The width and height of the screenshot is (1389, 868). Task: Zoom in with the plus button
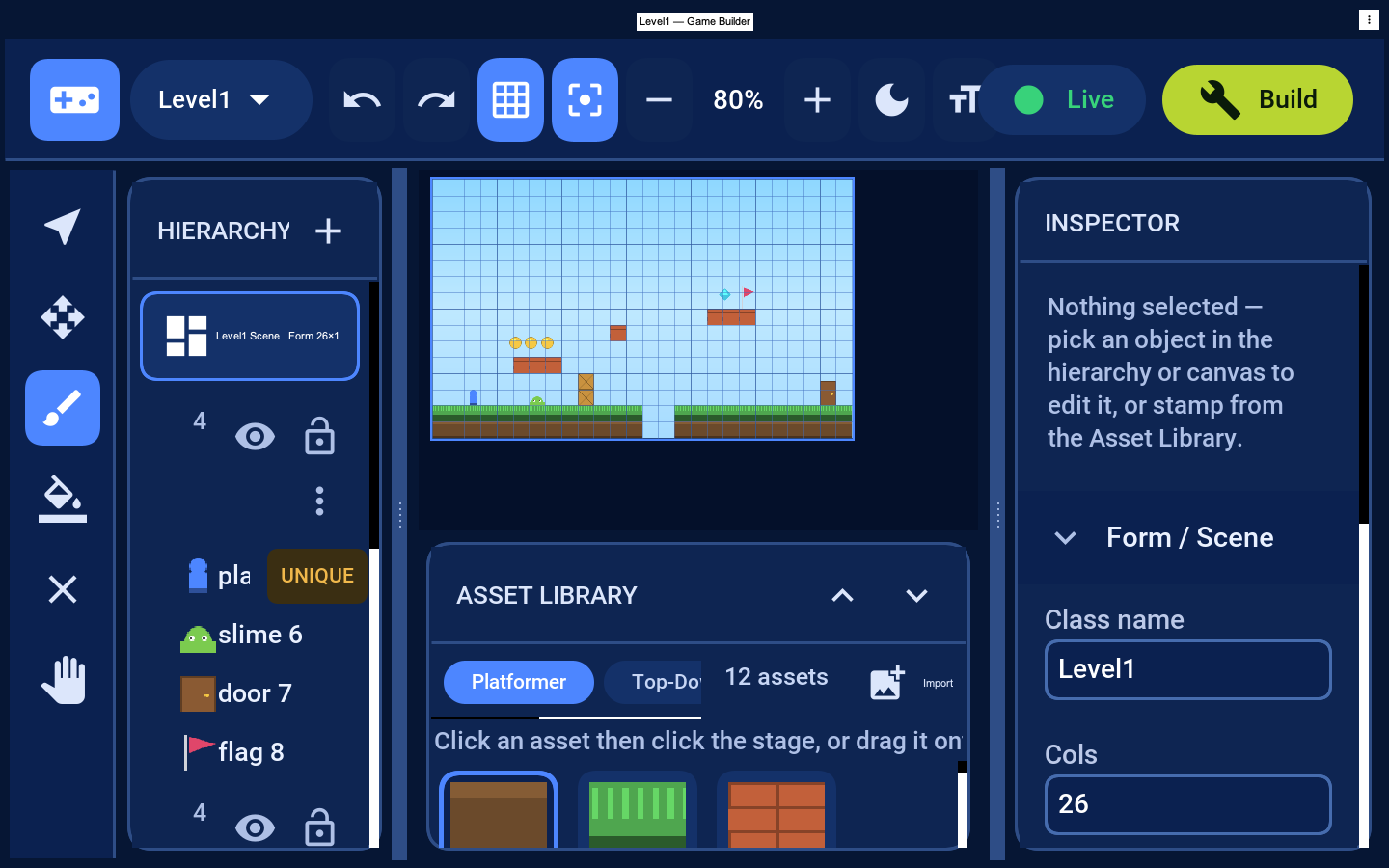[x=817, y=99]
